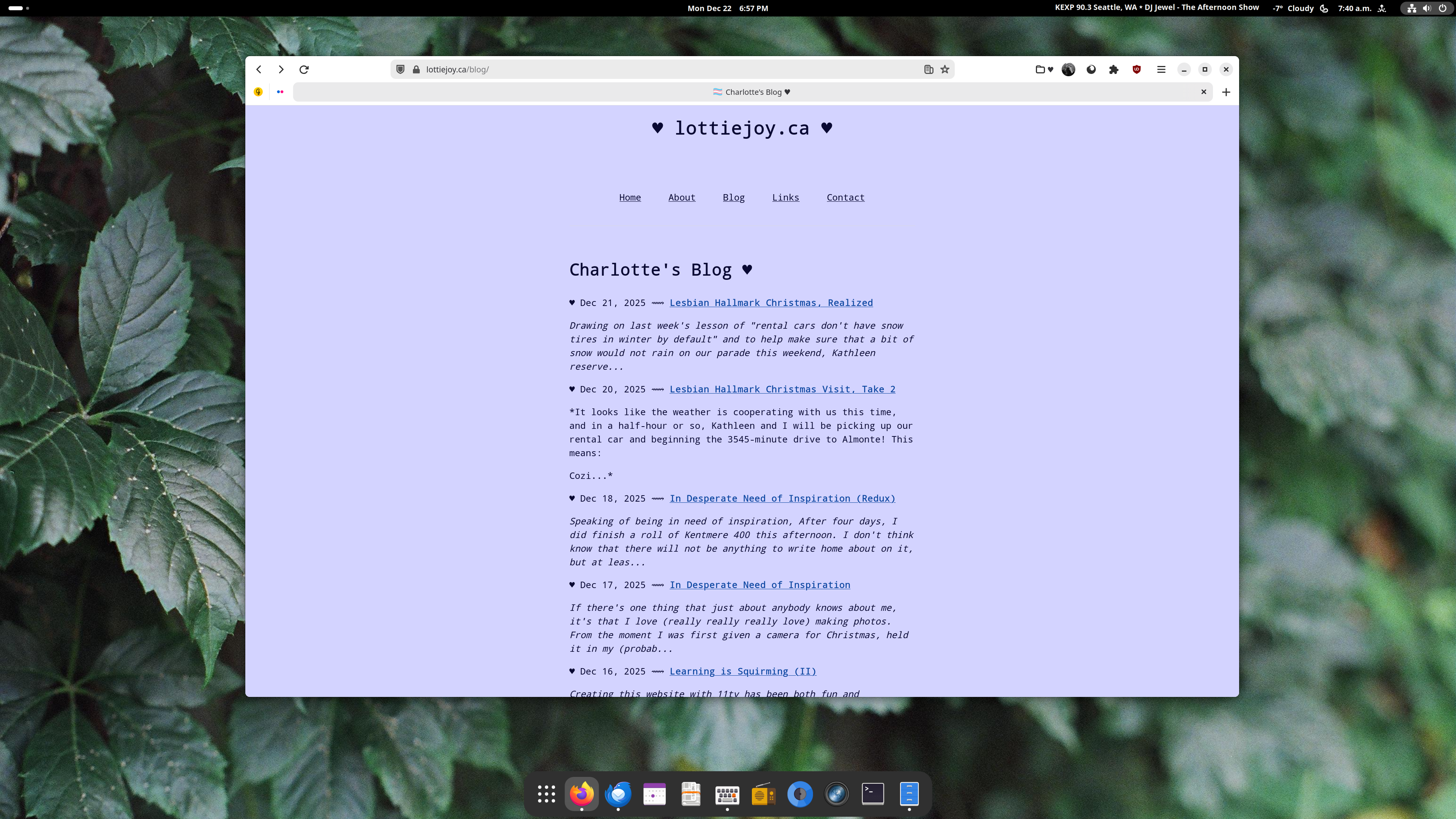Screen dimensions: 1456x819
Task: Click the volume indicator in the top bar
Action: click(1426, 8)
